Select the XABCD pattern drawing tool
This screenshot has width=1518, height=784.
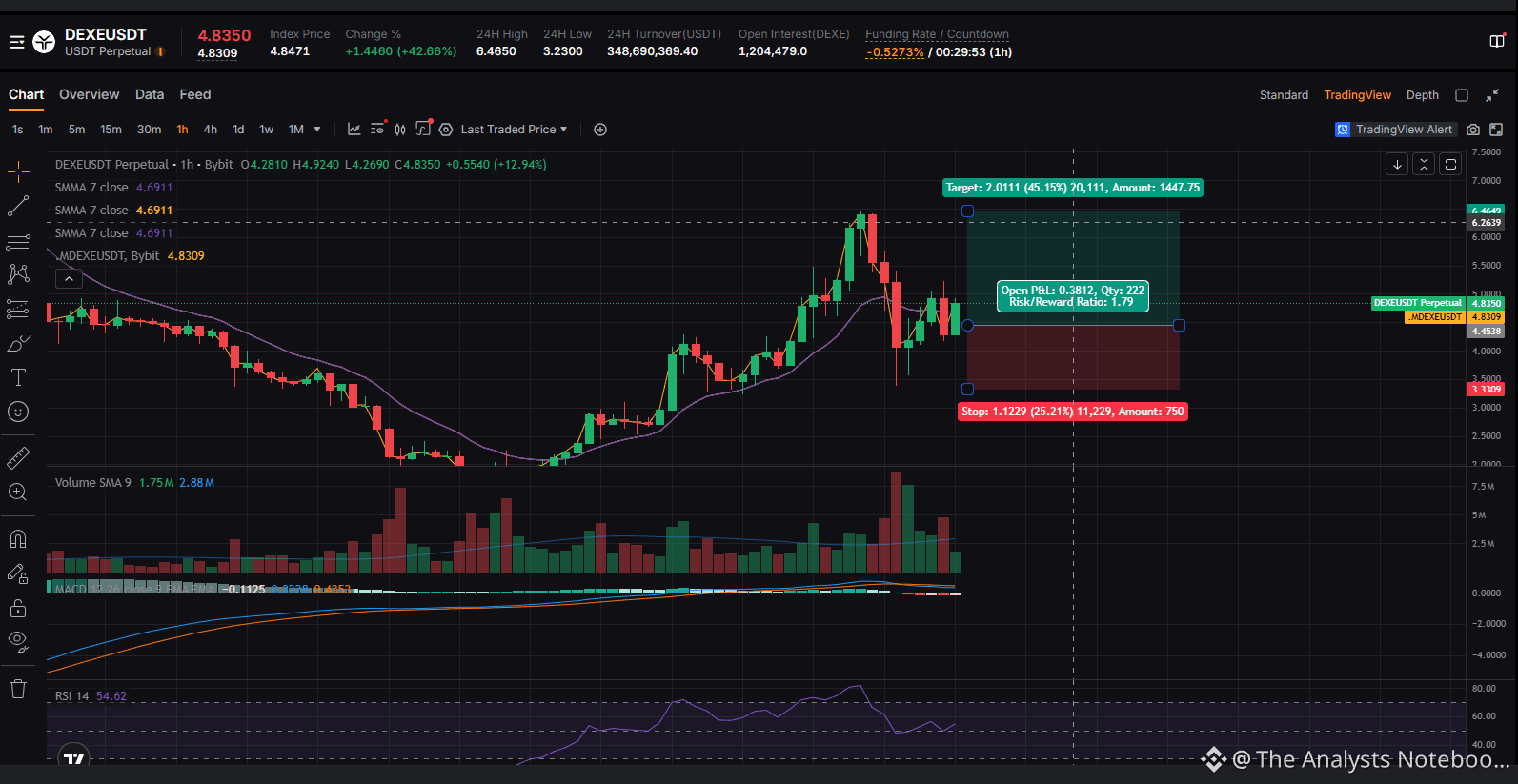click(18, 274)
